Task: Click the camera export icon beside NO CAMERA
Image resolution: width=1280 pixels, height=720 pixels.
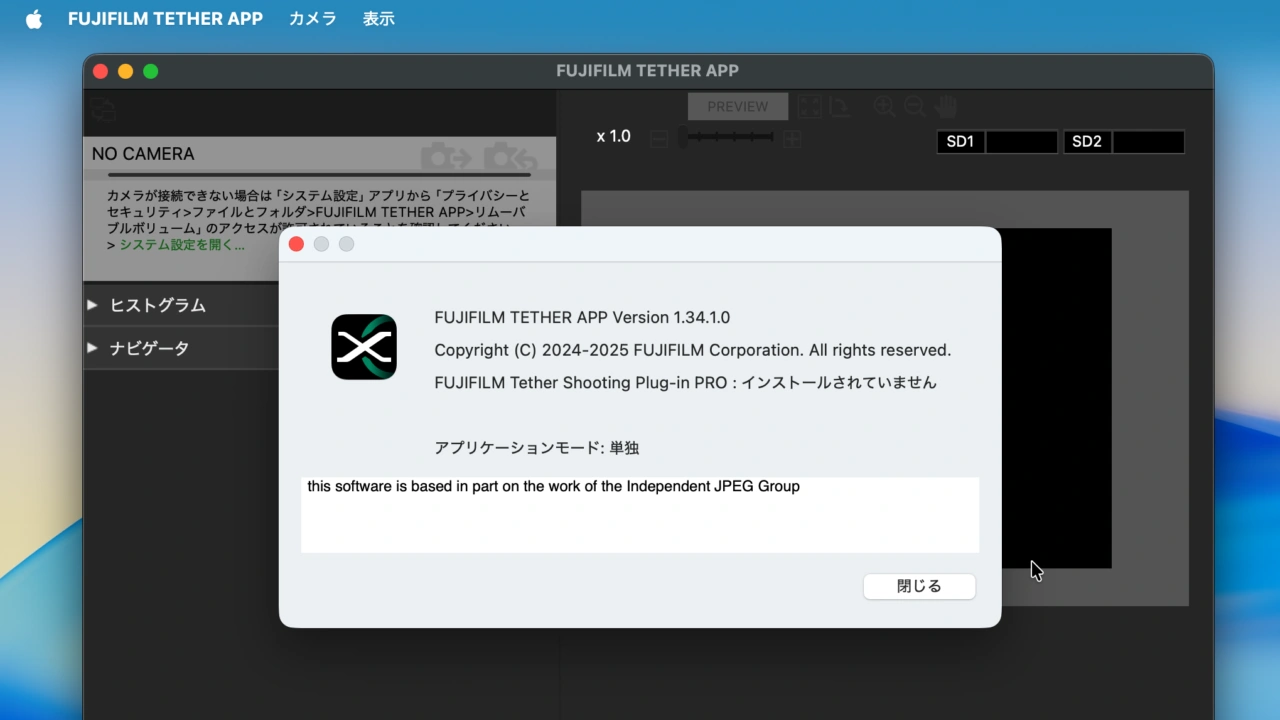Action: click(446, 156)
